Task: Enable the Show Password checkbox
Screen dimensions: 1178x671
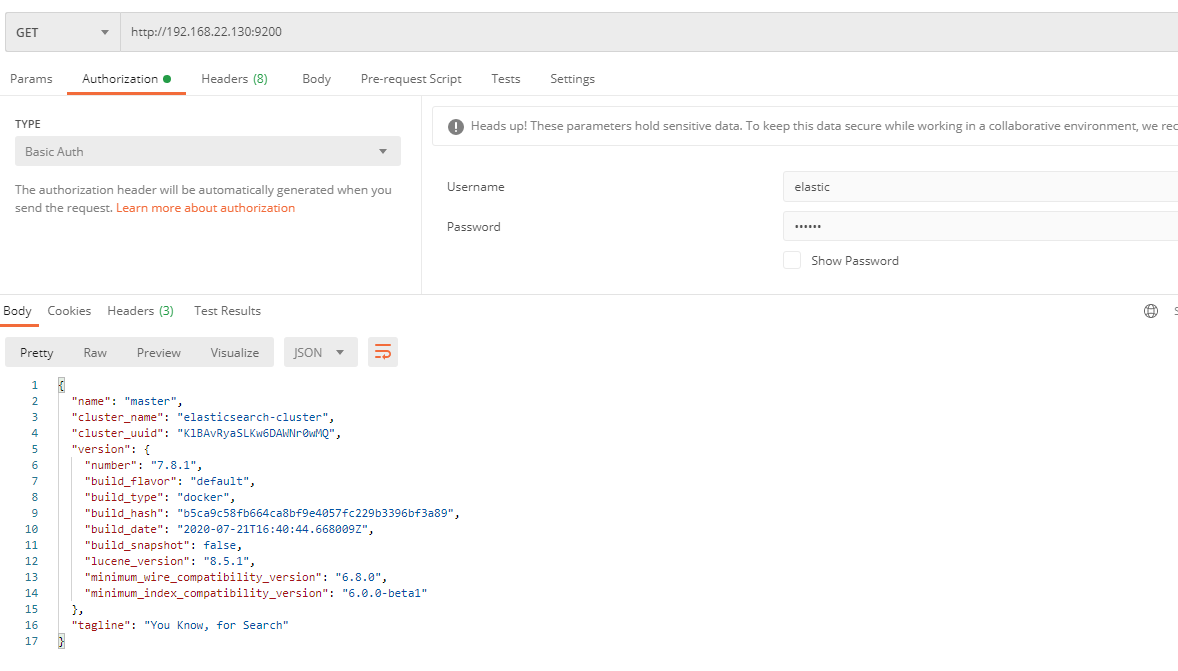Action: tap(792, 260)
